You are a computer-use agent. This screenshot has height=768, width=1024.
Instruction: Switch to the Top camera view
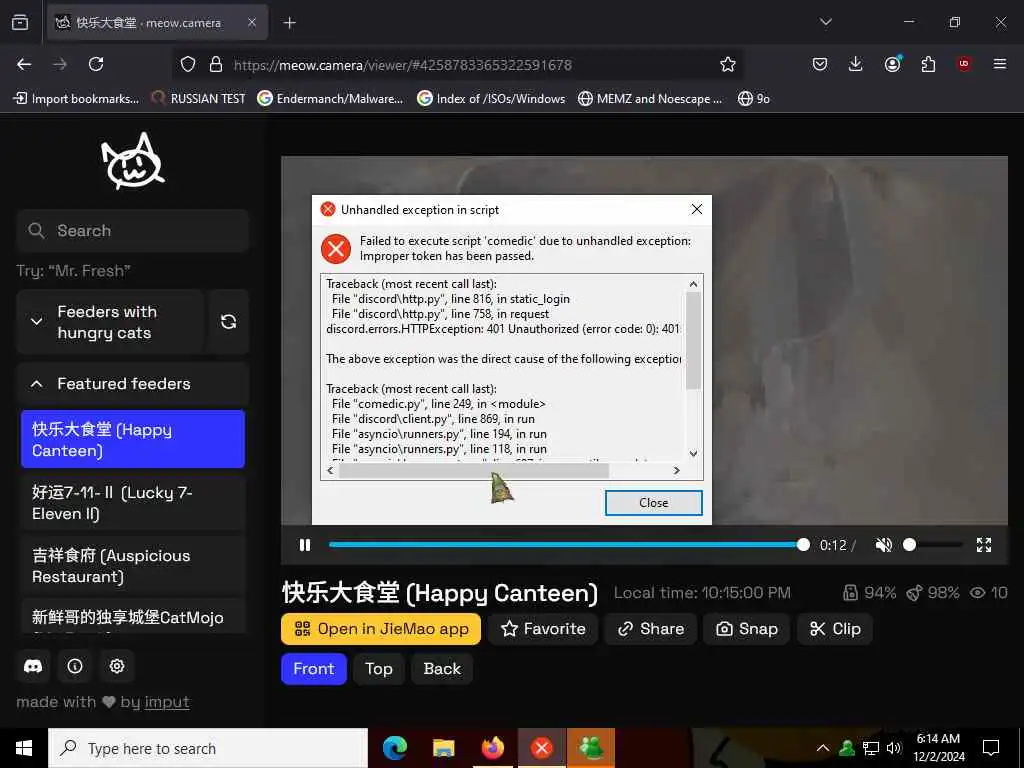pos(379,669)
